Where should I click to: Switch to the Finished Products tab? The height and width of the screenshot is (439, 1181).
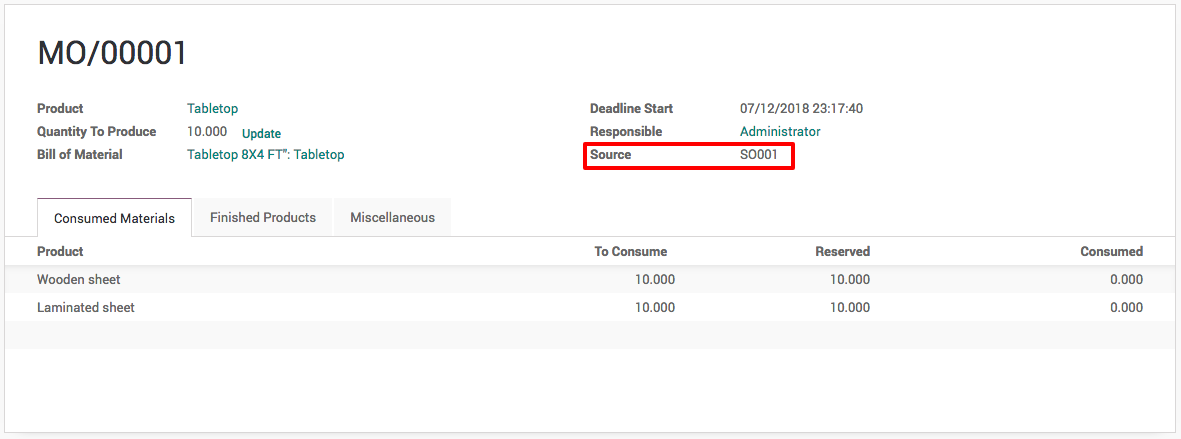262,217
